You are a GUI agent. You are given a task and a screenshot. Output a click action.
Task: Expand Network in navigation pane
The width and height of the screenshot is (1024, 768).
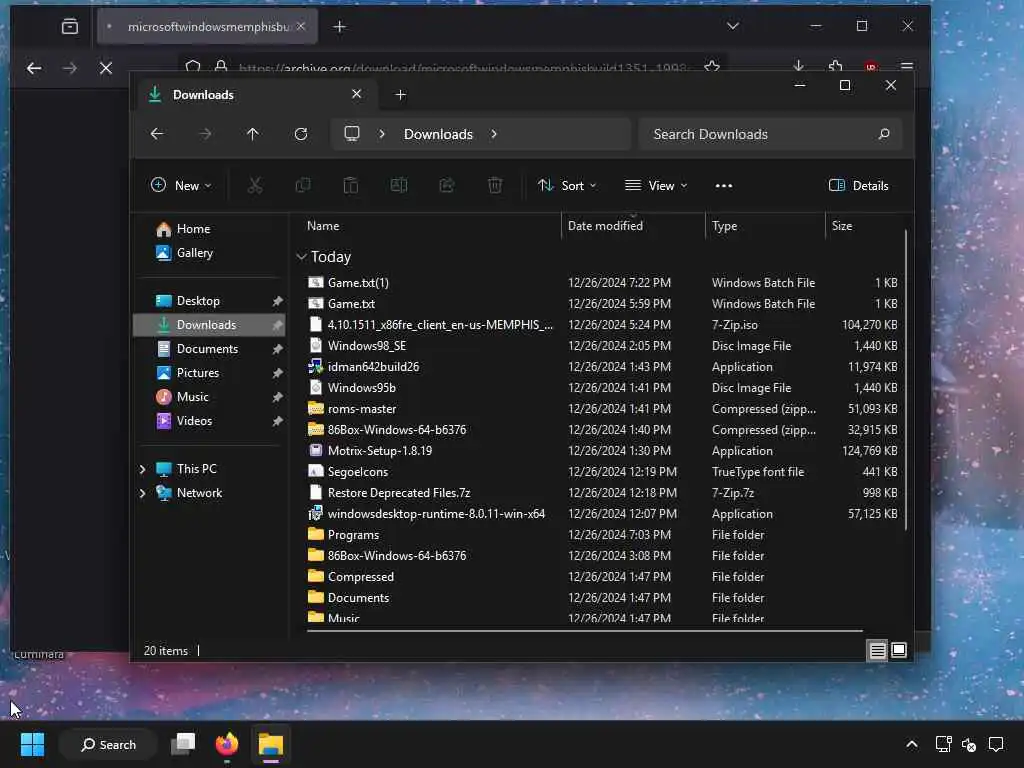[x=142, y=493]
